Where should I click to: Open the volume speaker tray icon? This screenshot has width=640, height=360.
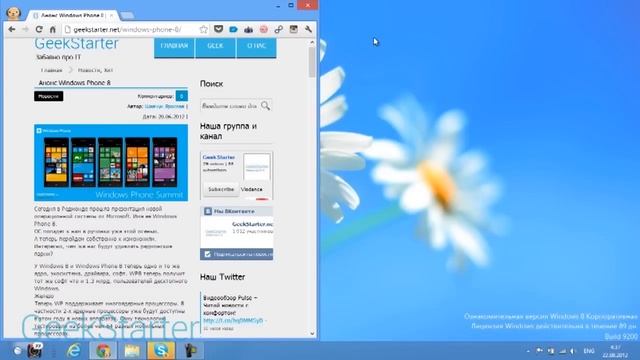[x=573, y=351]
